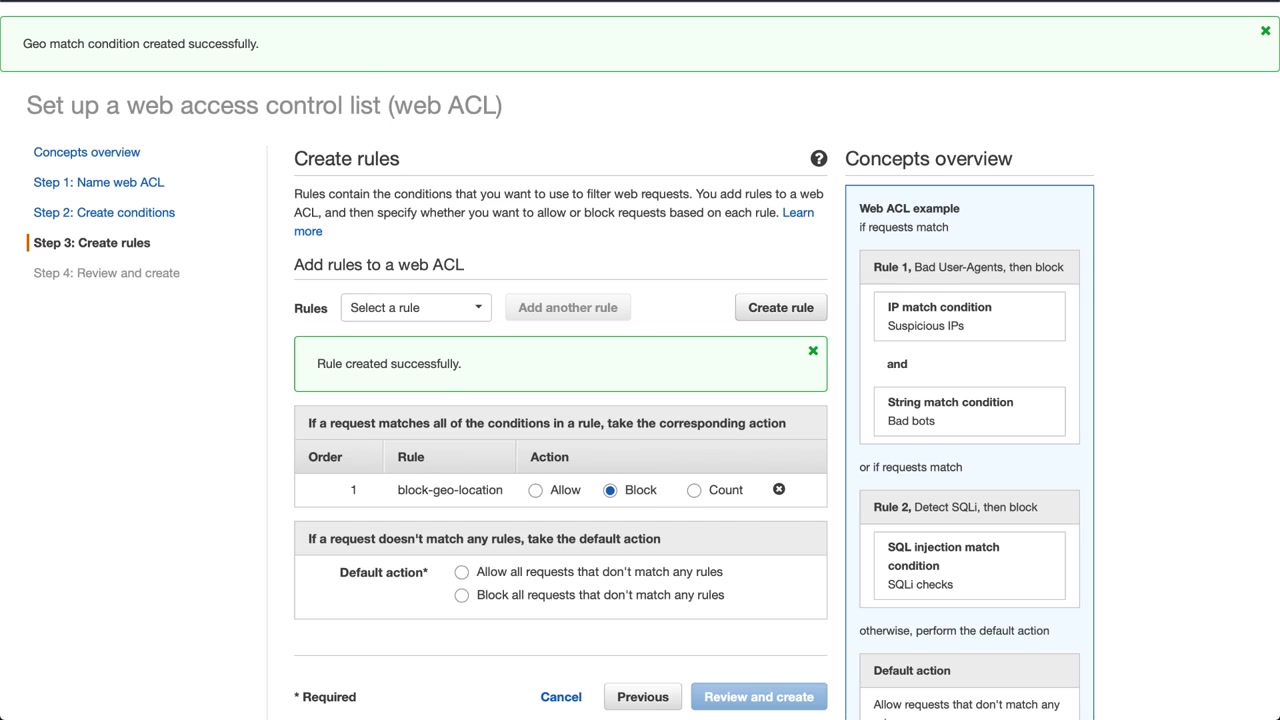The height and width of the screenshot is (720, 1280).
Task: Click the Create rule button
Action: point(781,308)
